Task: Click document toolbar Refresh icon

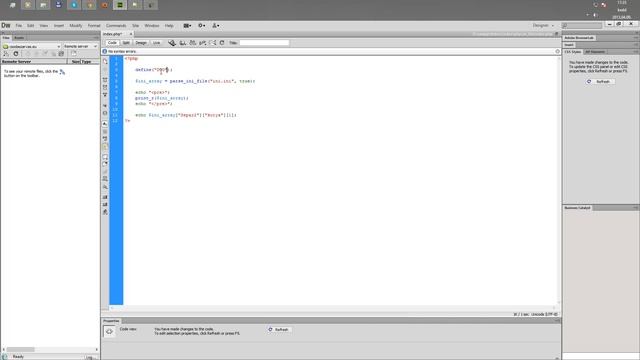Action: [x=222, y=43]
